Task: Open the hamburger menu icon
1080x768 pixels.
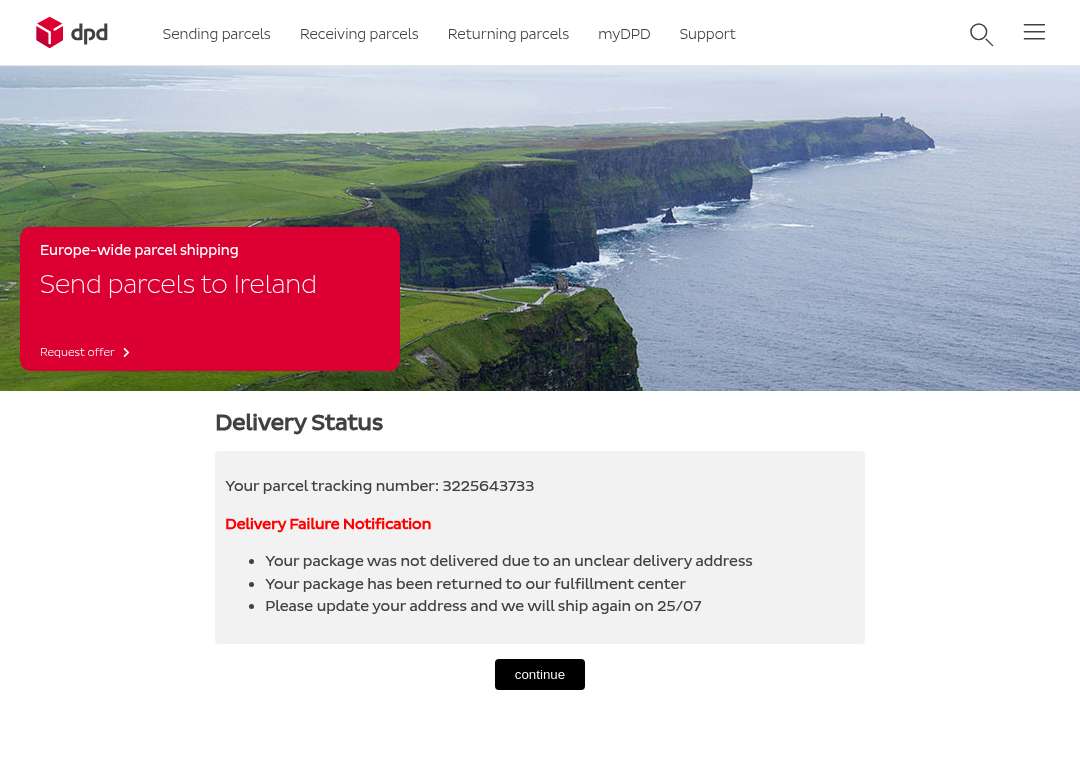Action: pyautogui.click(x=1034, y=32)
